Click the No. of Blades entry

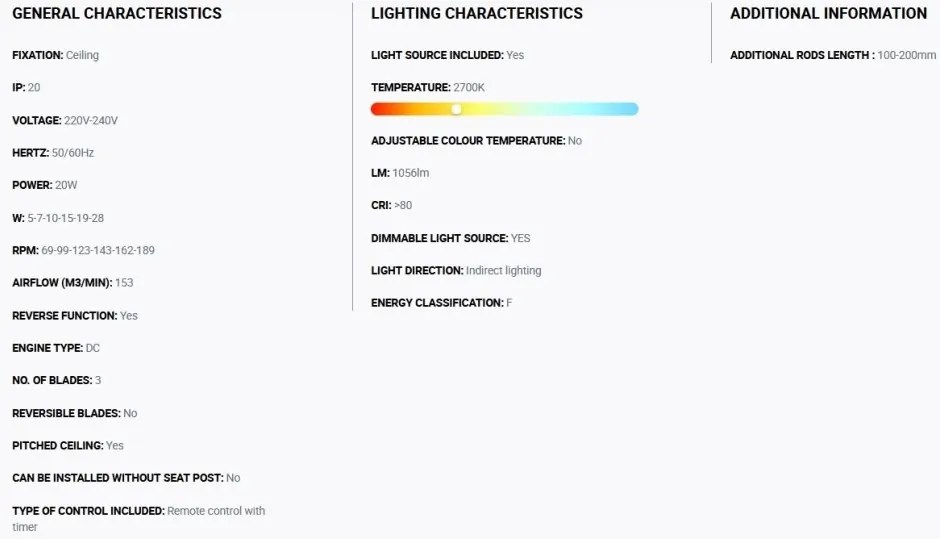click(x=56, y=381)
